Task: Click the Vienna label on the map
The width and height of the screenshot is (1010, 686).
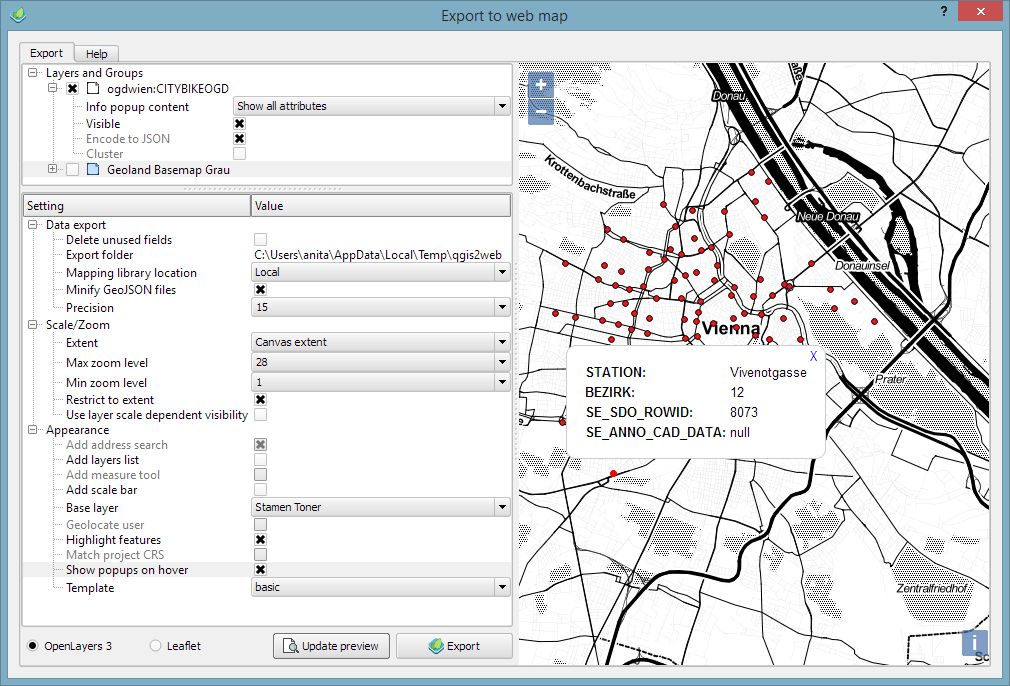Action: pos(731,328)
